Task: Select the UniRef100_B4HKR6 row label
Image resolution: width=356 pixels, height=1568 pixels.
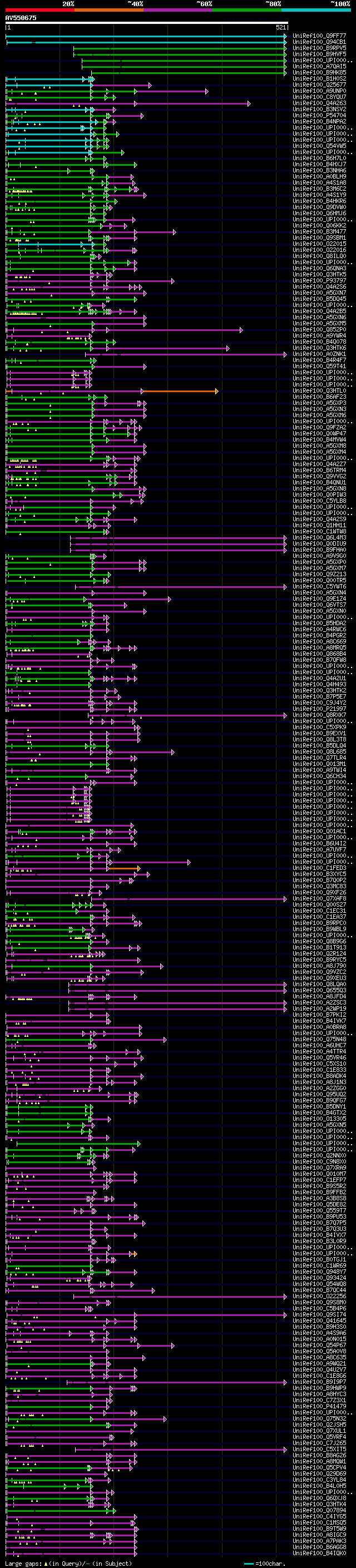Action: [x=319, y=201]
